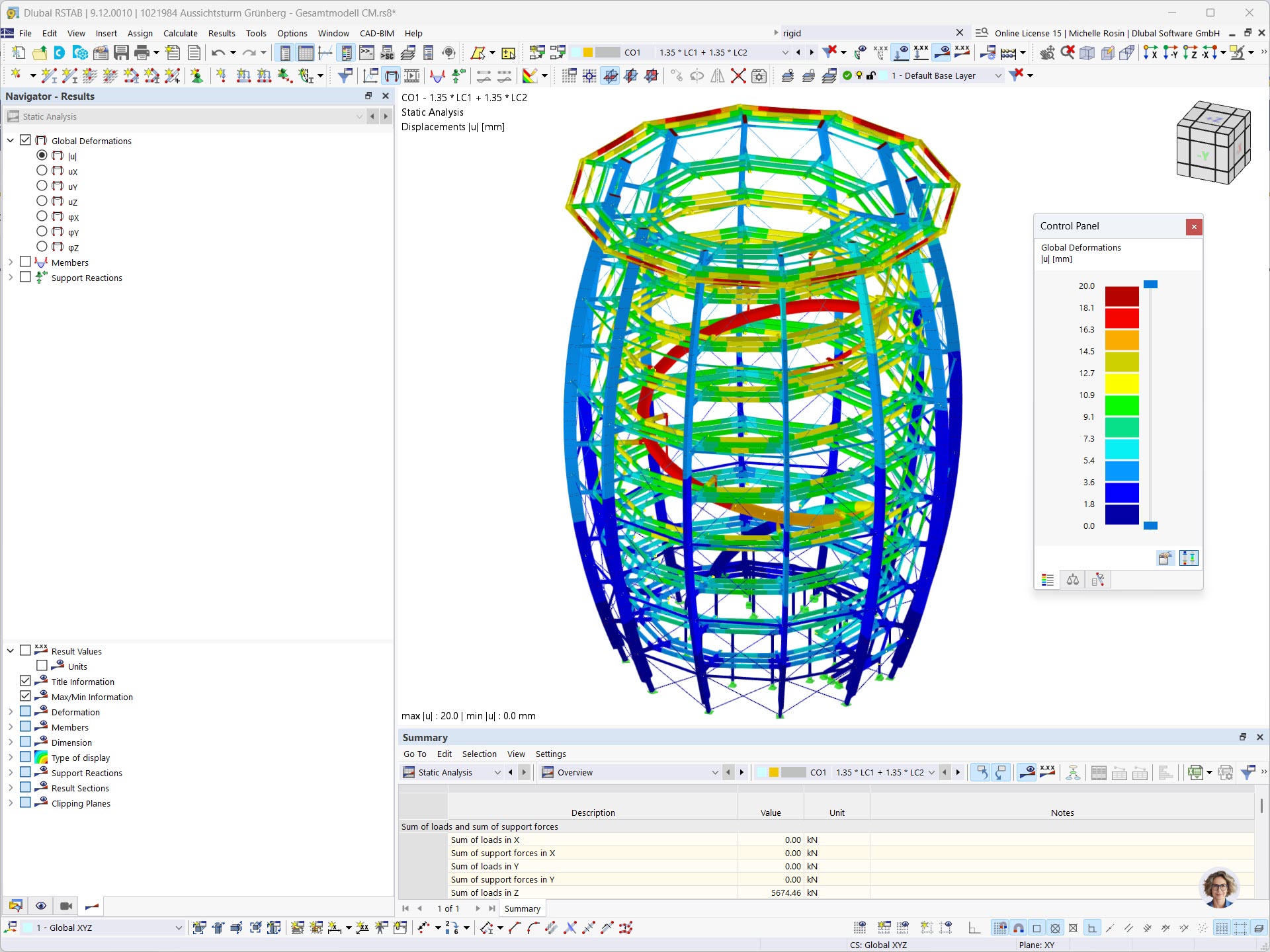Click the Summary tab at the table bottom
1270x952 pixels.
tap(522, 908)
